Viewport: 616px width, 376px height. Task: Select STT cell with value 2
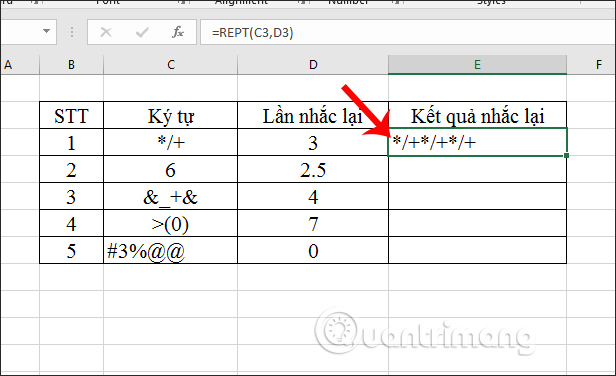72,169
